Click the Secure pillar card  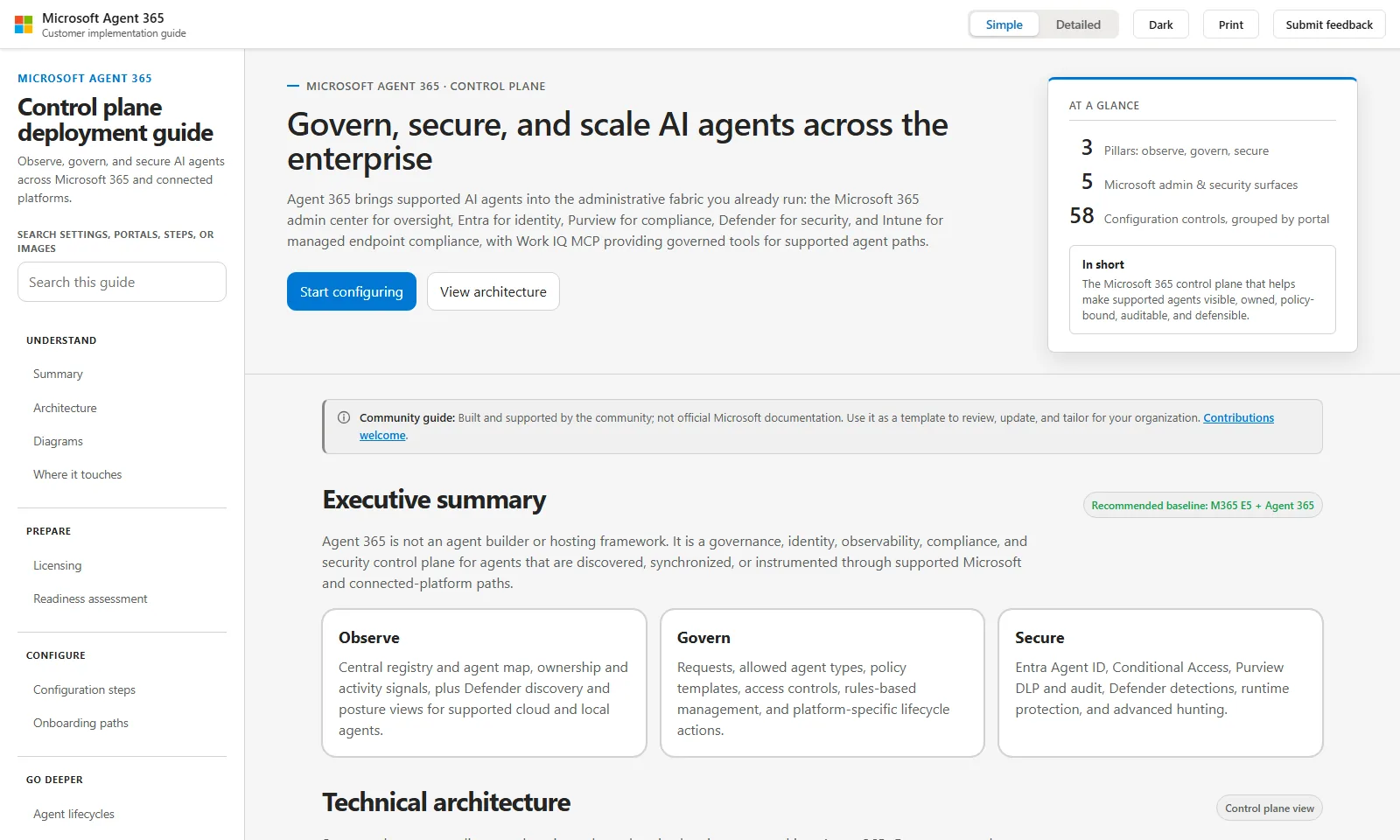click(1160, 682)
